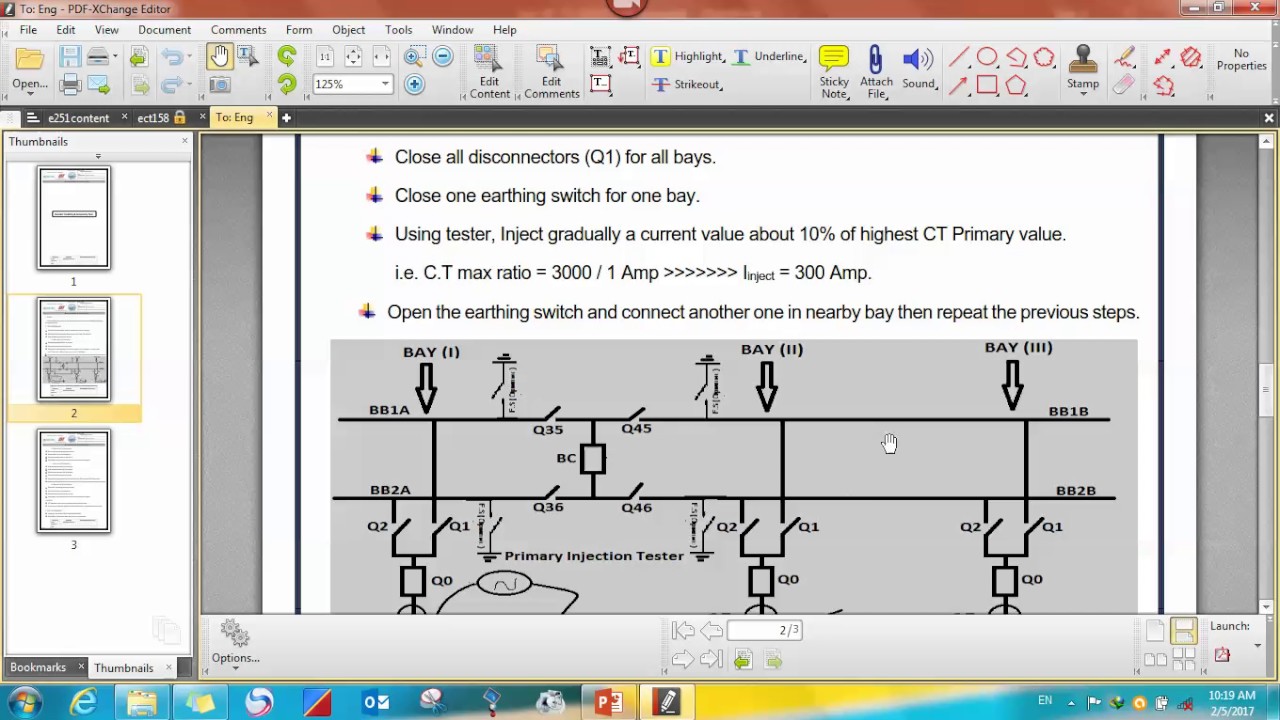The width and height of the screenshot is (1280, 720).
Task: Go to last page
Action: click(711, 659)
